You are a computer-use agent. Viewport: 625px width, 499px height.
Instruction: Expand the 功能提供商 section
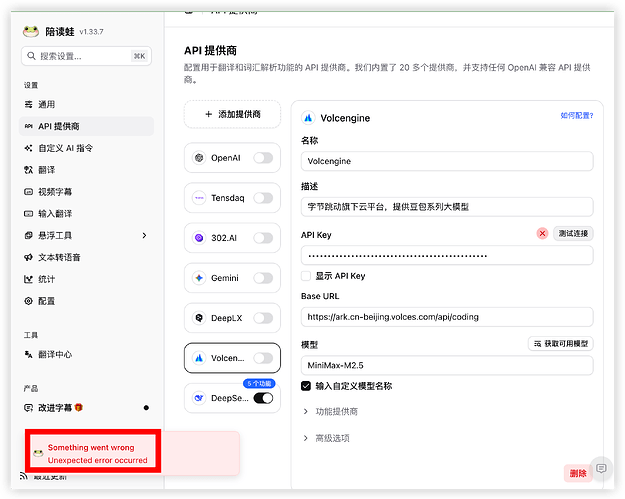[x=331, y=411]
